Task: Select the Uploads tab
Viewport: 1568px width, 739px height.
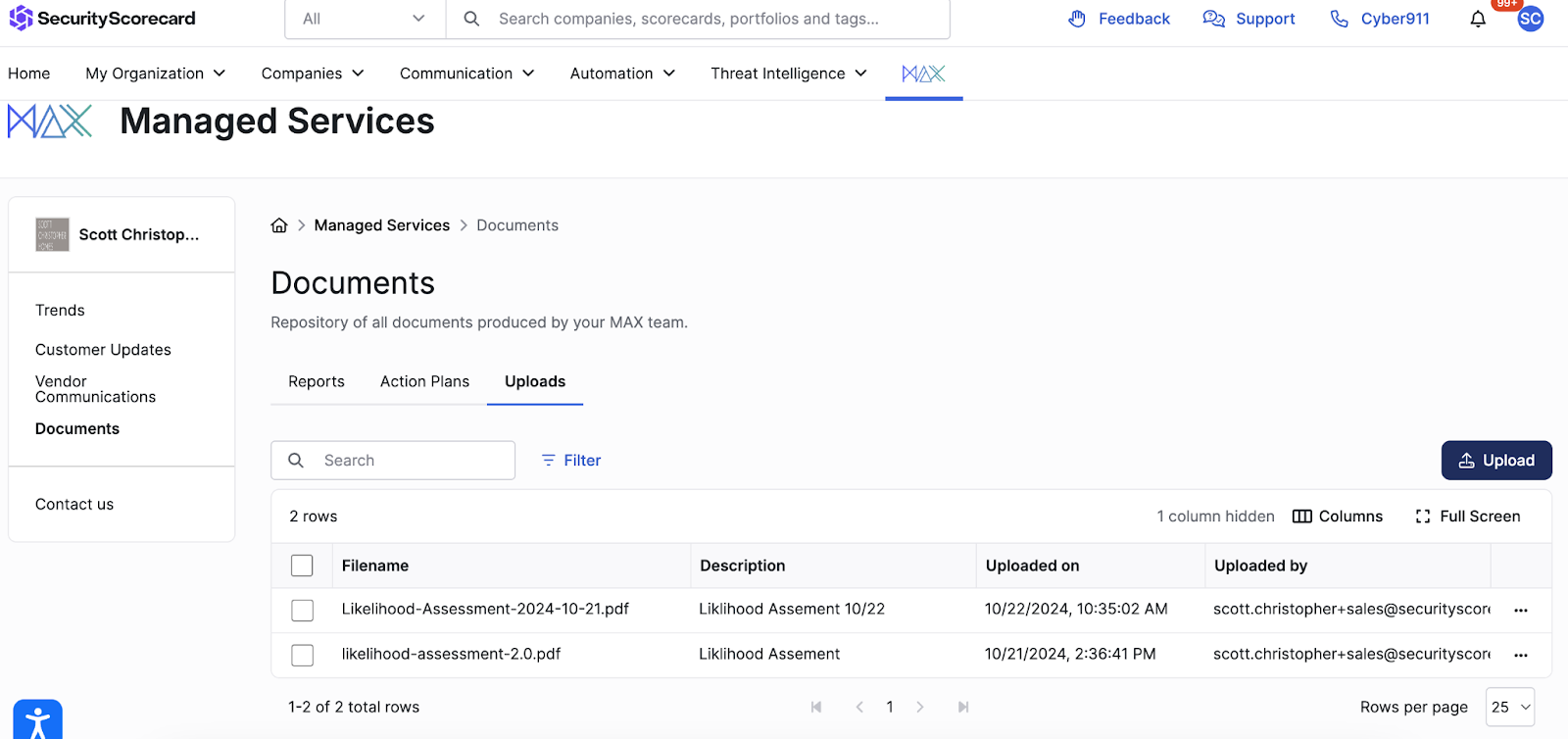Action: click(x=535, y=381)
